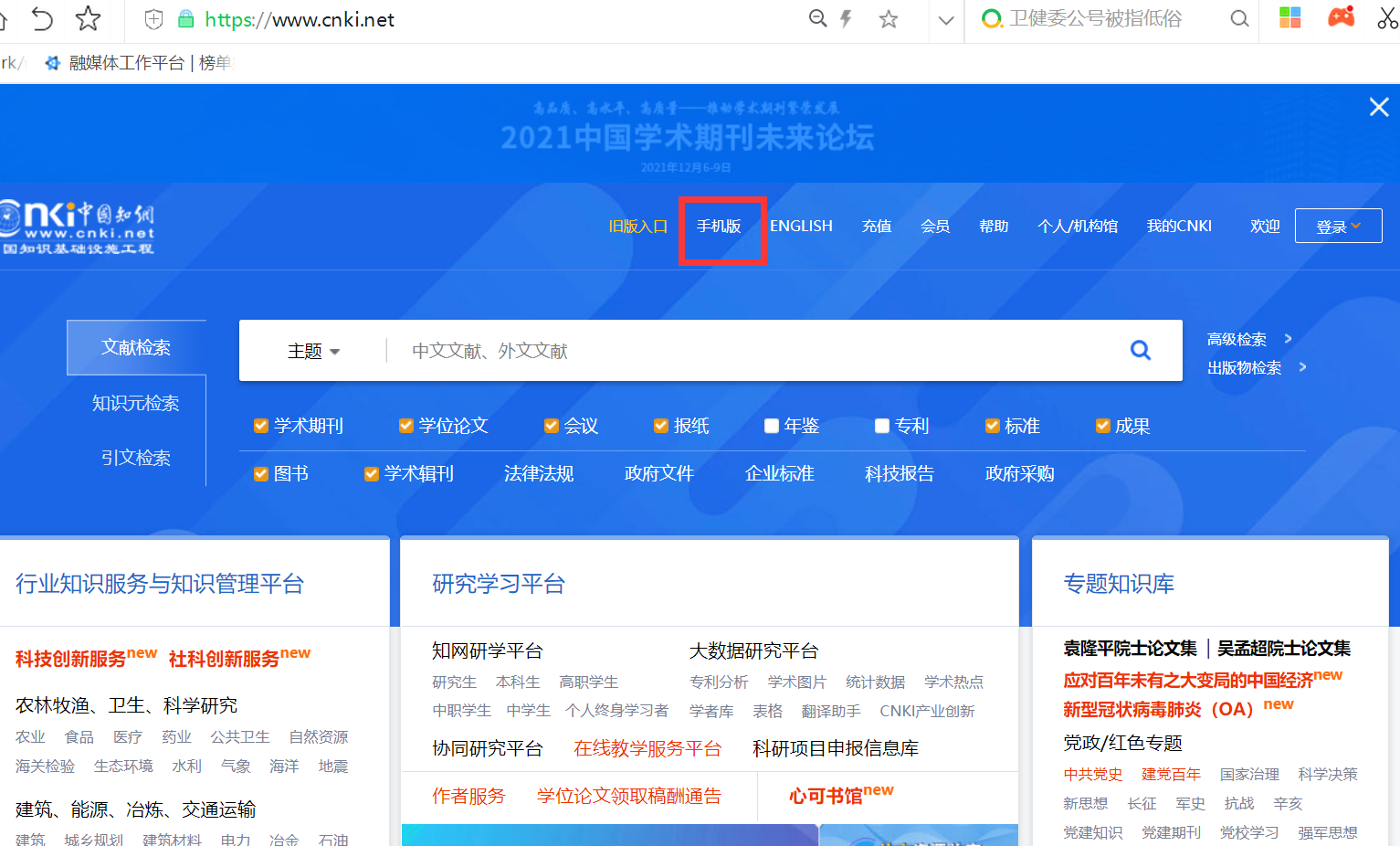Click the scissors screenshot icon
This screenshot has width=1400, height=846.
tap(1387, 18)
